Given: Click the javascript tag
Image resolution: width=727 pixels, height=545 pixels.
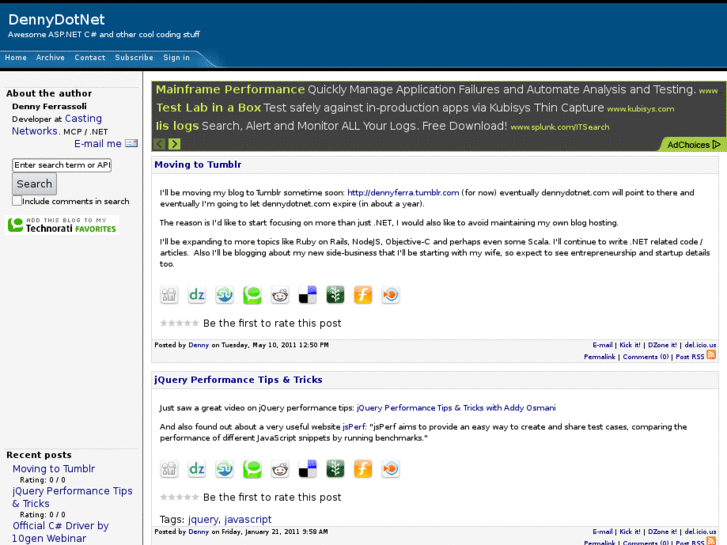Looking at the screenshot, I should [248, 519].
